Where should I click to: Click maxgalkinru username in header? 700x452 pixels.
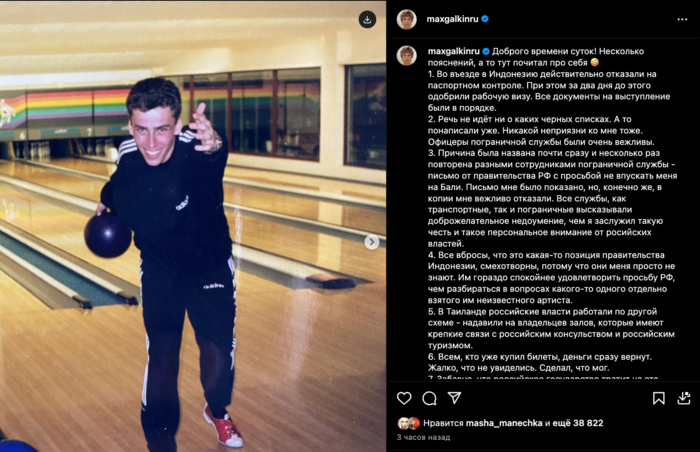(x=452, y=19)
